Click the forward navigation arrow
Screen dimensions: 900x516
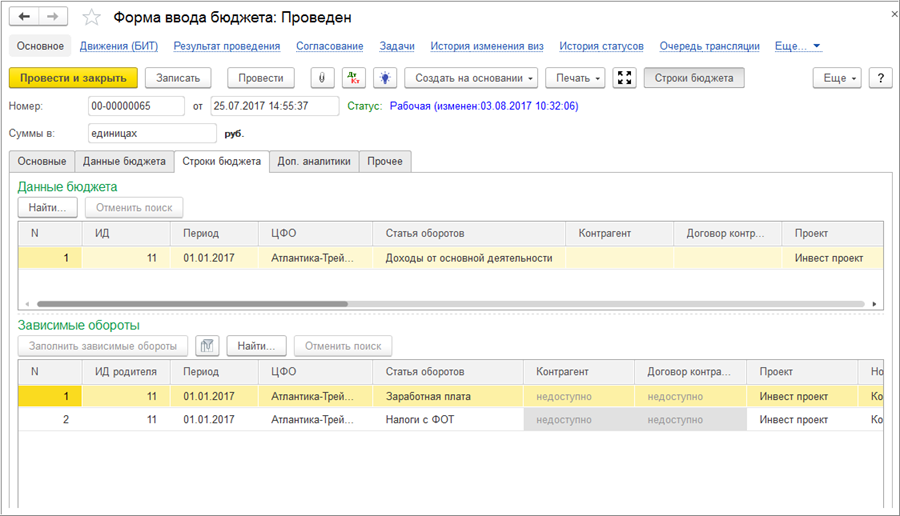tap(54, 17)
